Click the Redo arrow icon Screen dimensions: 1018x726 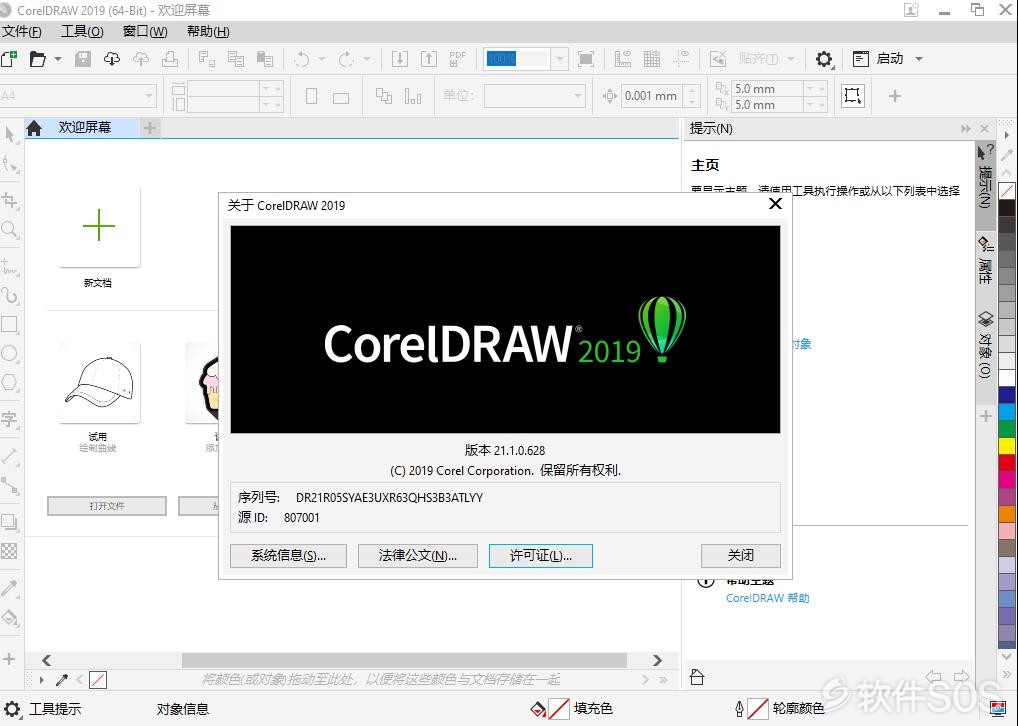(346, 59)
